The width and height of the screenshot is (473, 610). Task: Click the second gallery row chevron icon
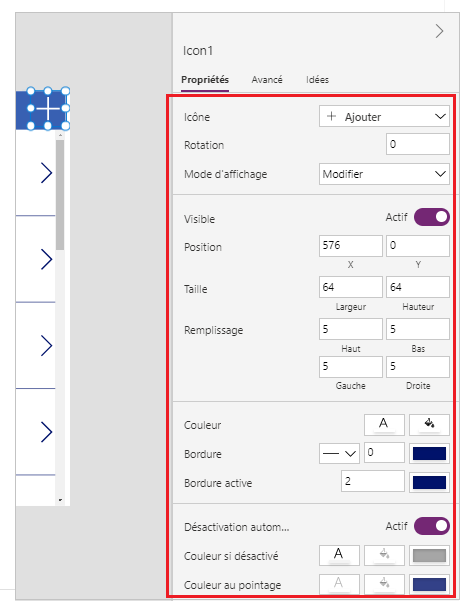point(46,259)
